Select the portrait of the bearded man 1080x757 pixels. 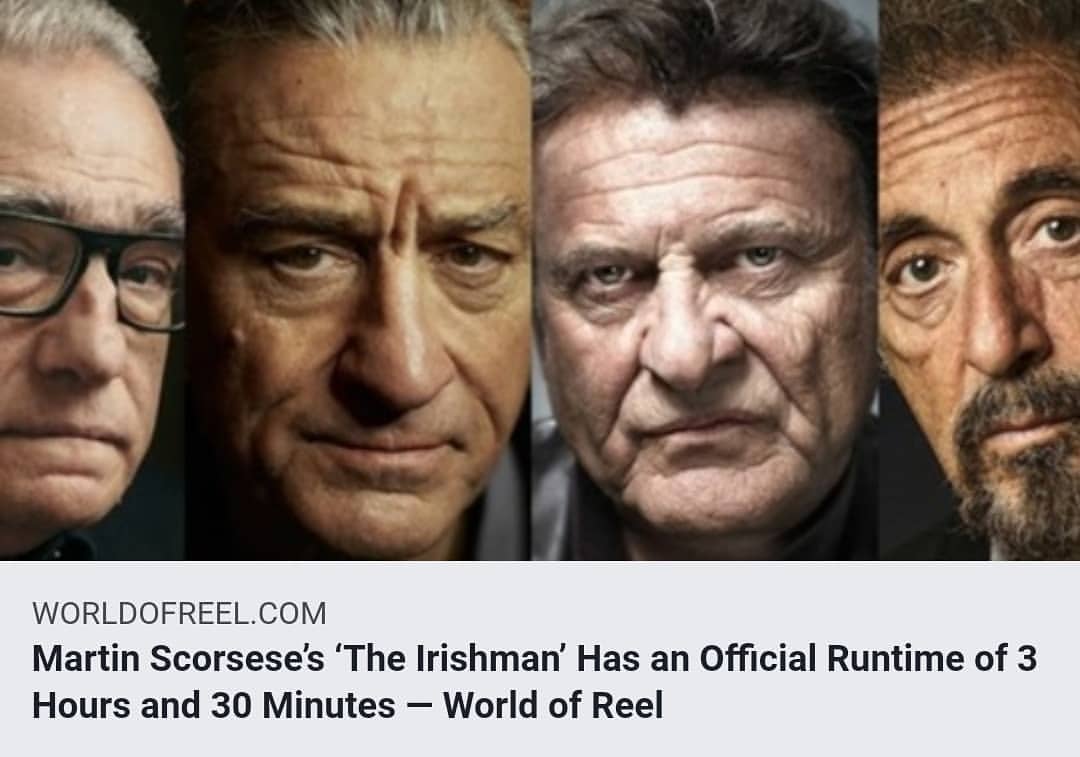click(979, 280)
